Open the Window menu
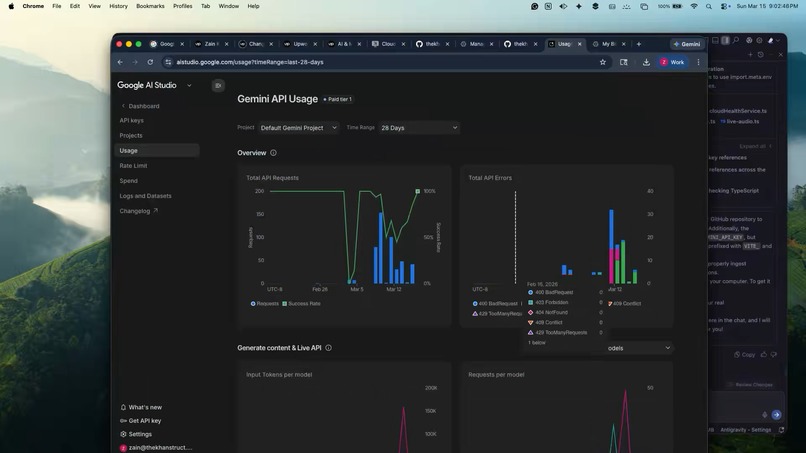Viewport: 806px width, 453px height. [x=228, y=6]
